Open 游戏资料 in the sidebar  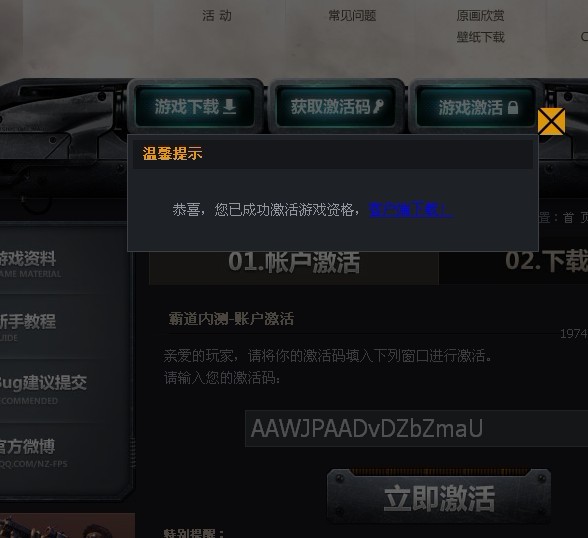coord(30,264)
